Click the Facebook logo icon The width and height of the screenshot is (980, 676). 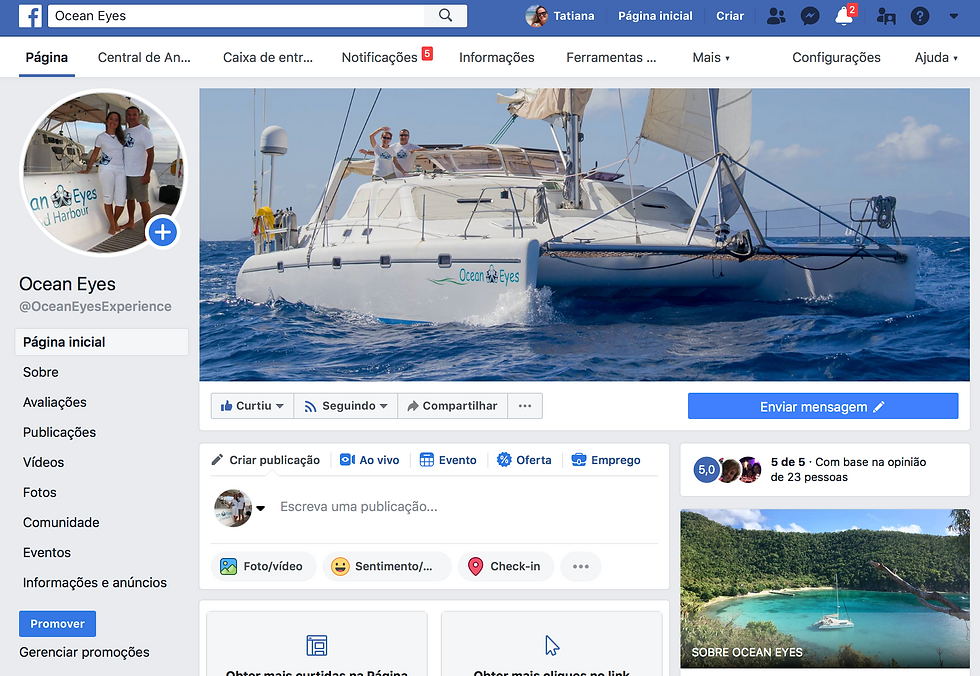pos(30,16)
